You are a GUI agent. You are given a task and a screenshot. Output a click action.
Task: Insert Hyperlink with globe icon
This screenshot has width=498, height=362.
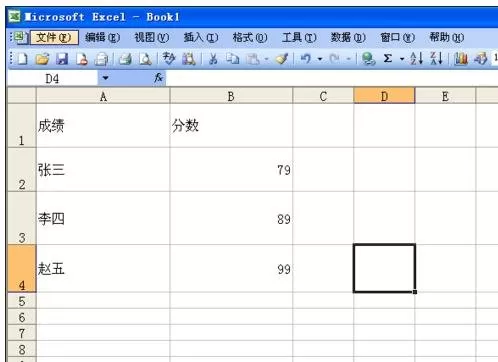pos(368,59)
